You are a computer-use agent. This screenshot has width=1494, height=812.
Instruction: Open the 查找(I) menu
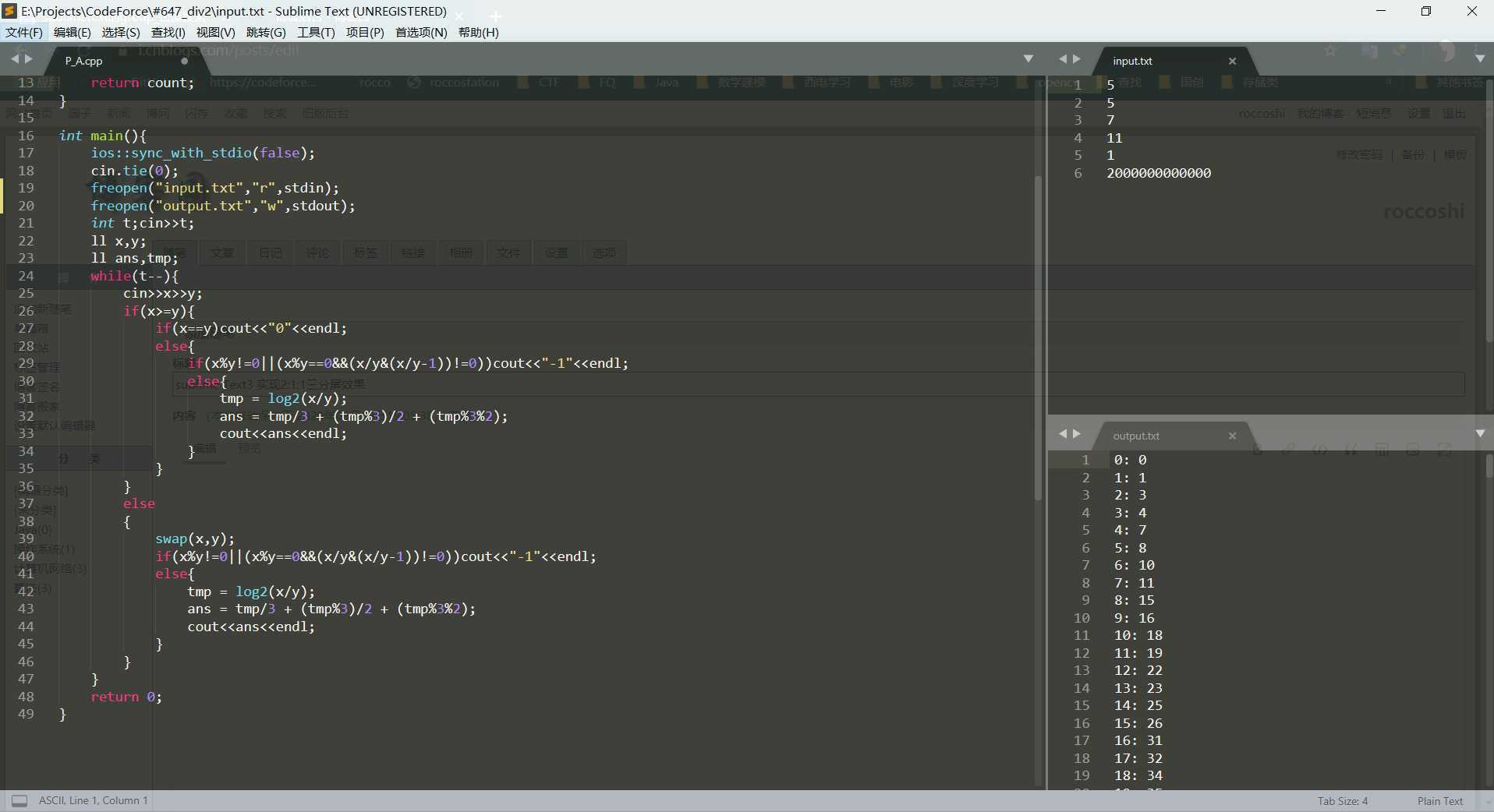[168, 32]
